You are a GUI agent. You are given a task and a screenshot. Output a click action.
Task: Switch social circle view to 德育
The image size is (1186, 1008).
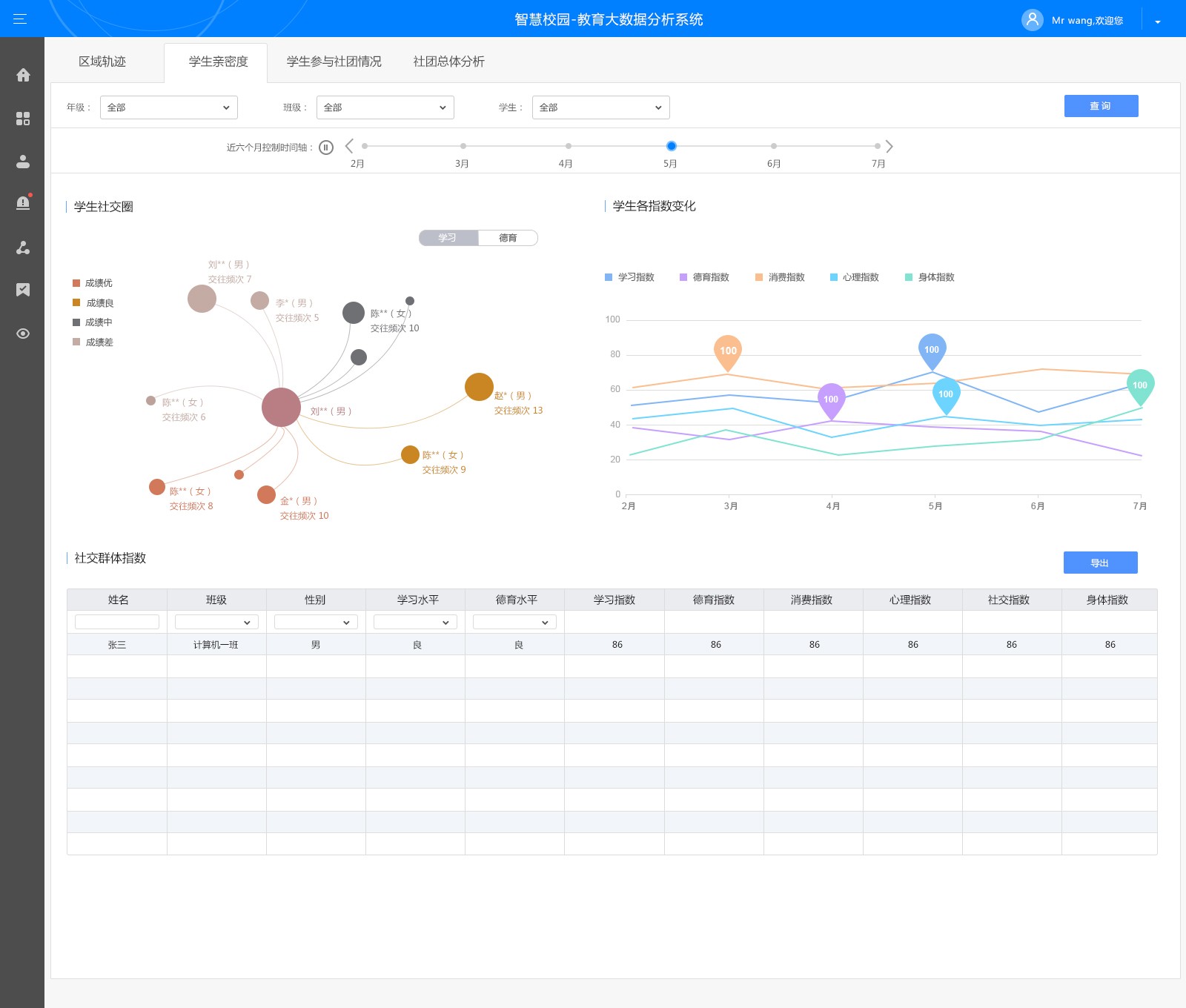pos(508,238)
